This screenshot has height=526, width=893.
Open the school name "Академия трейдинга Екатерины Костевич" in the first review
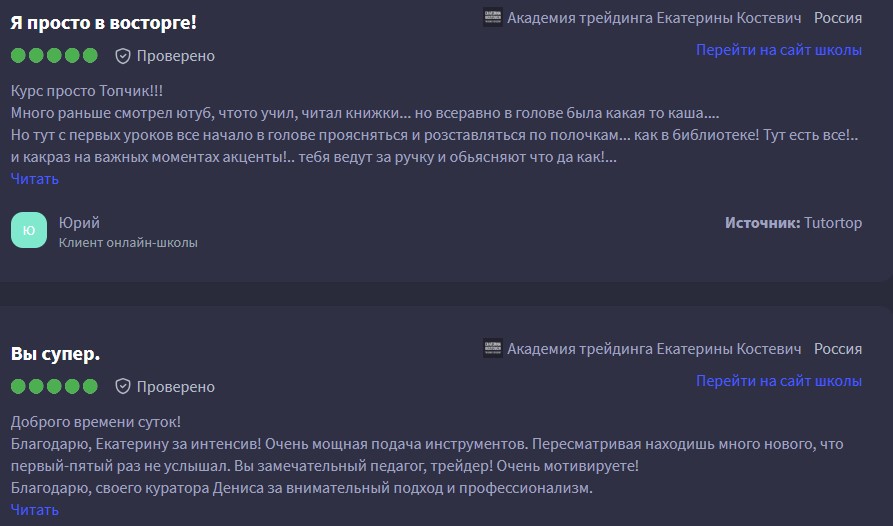click(654, 17)
